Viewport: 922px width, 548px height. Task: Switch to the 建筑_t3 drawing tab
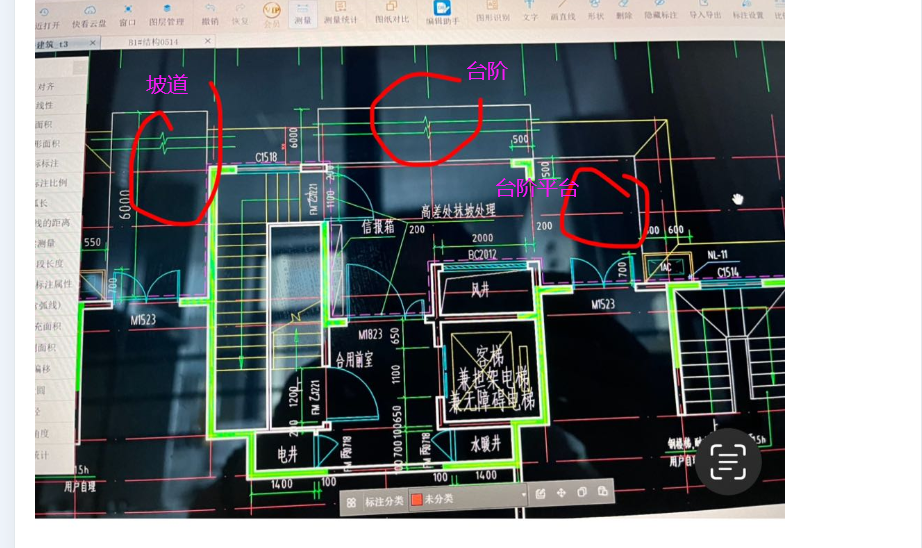[52, 45]
